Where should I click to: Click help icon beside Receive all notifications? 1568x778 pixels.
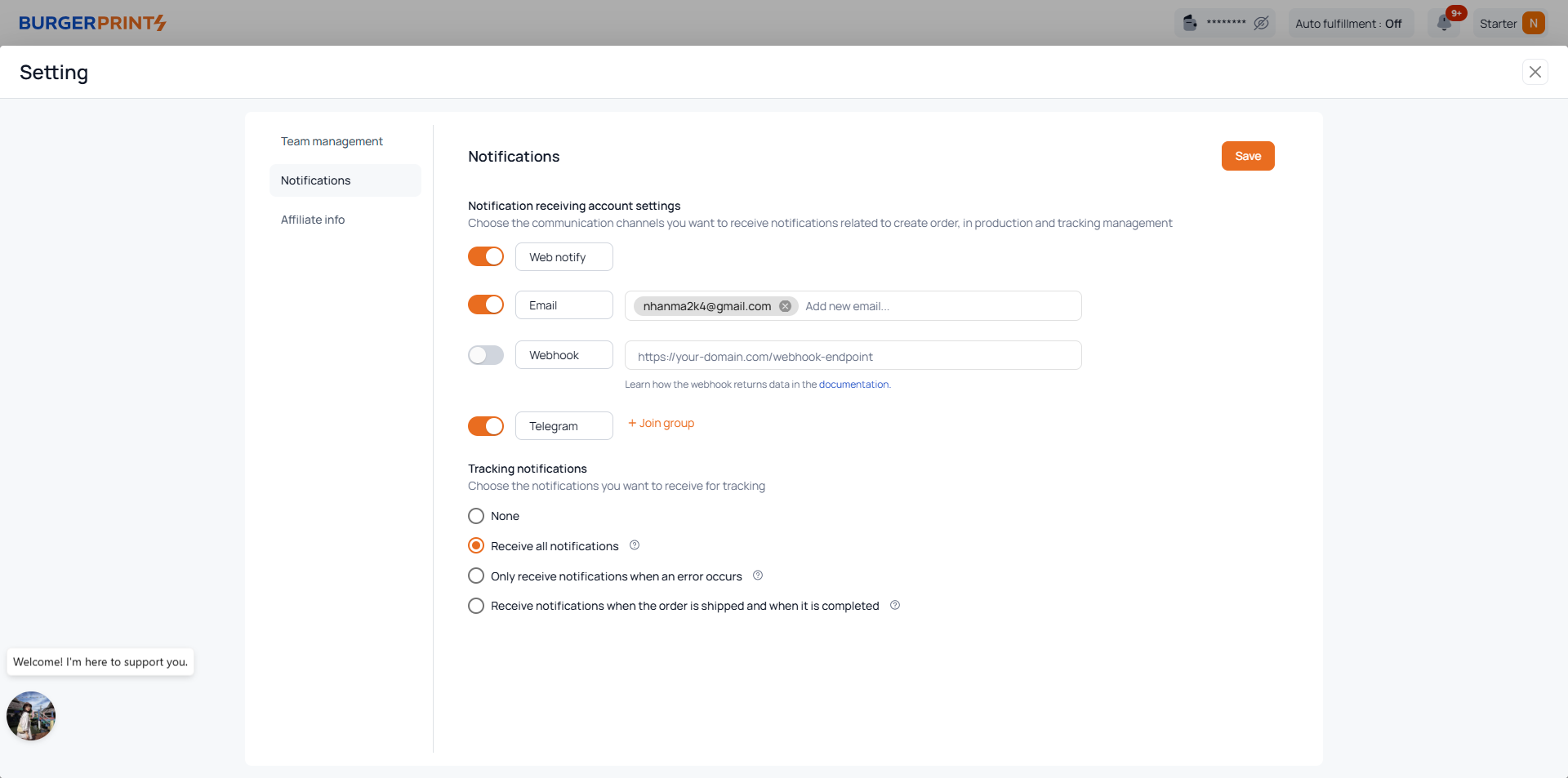point(635,545)
